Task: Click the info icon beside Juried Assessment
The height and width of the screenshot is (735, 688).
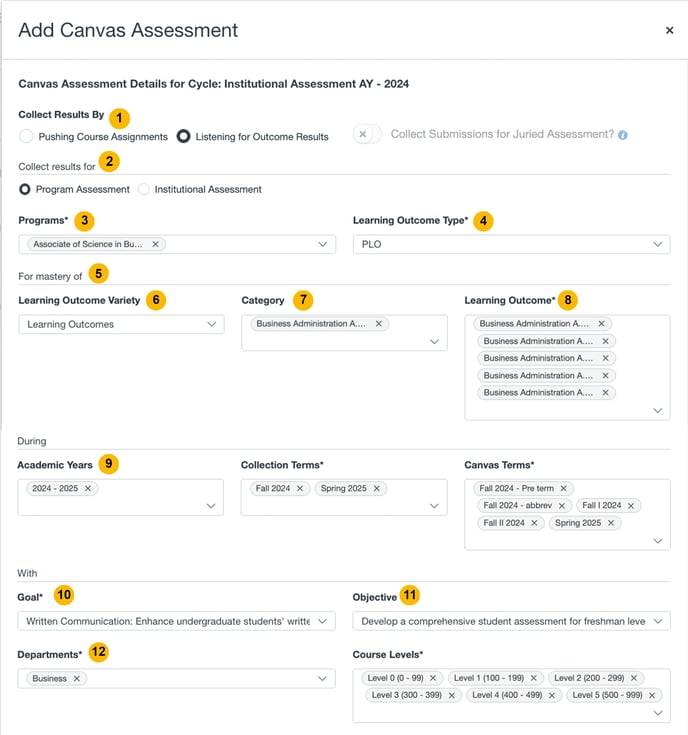Action: tap(622, 135)
